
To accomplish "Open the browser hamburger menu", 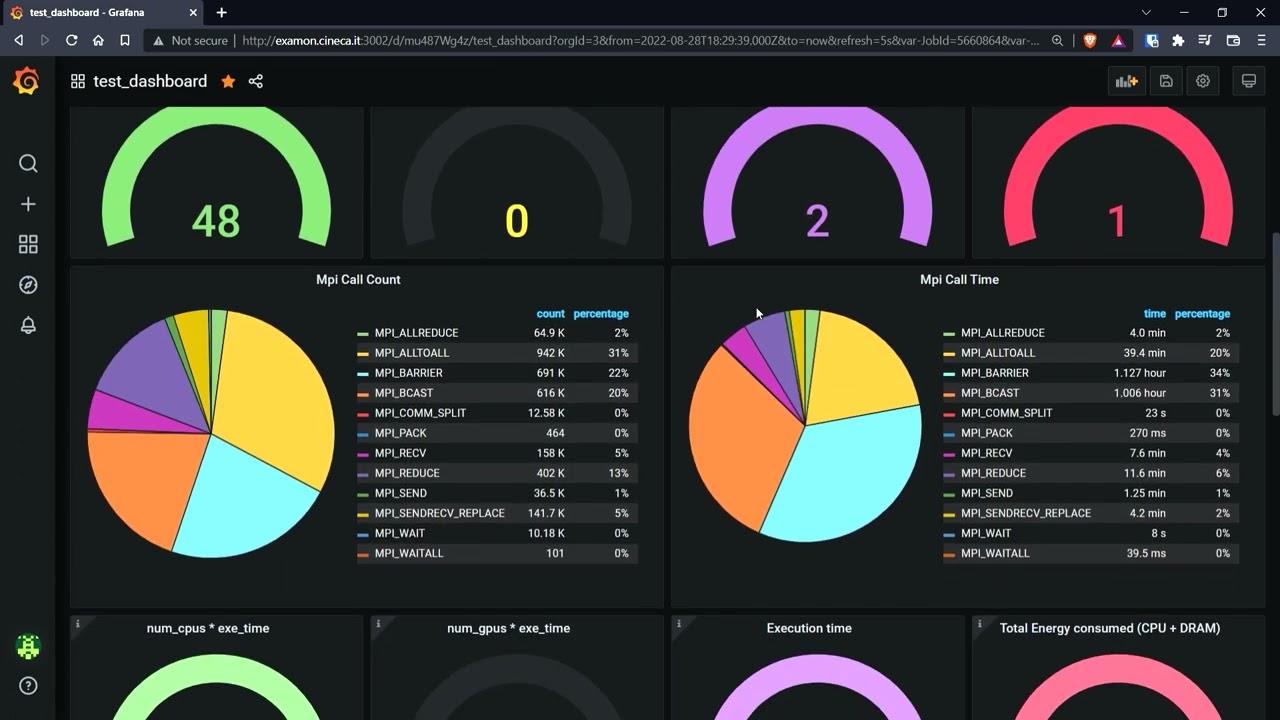I will point(1260,40).
